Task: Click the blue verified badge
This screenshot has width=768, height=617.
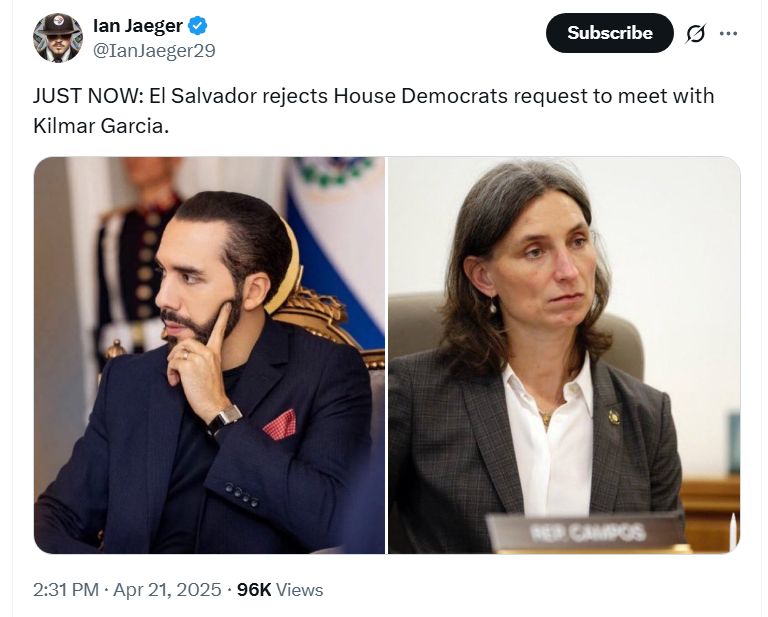Action: pyautogui.click(x=197, y=25)
